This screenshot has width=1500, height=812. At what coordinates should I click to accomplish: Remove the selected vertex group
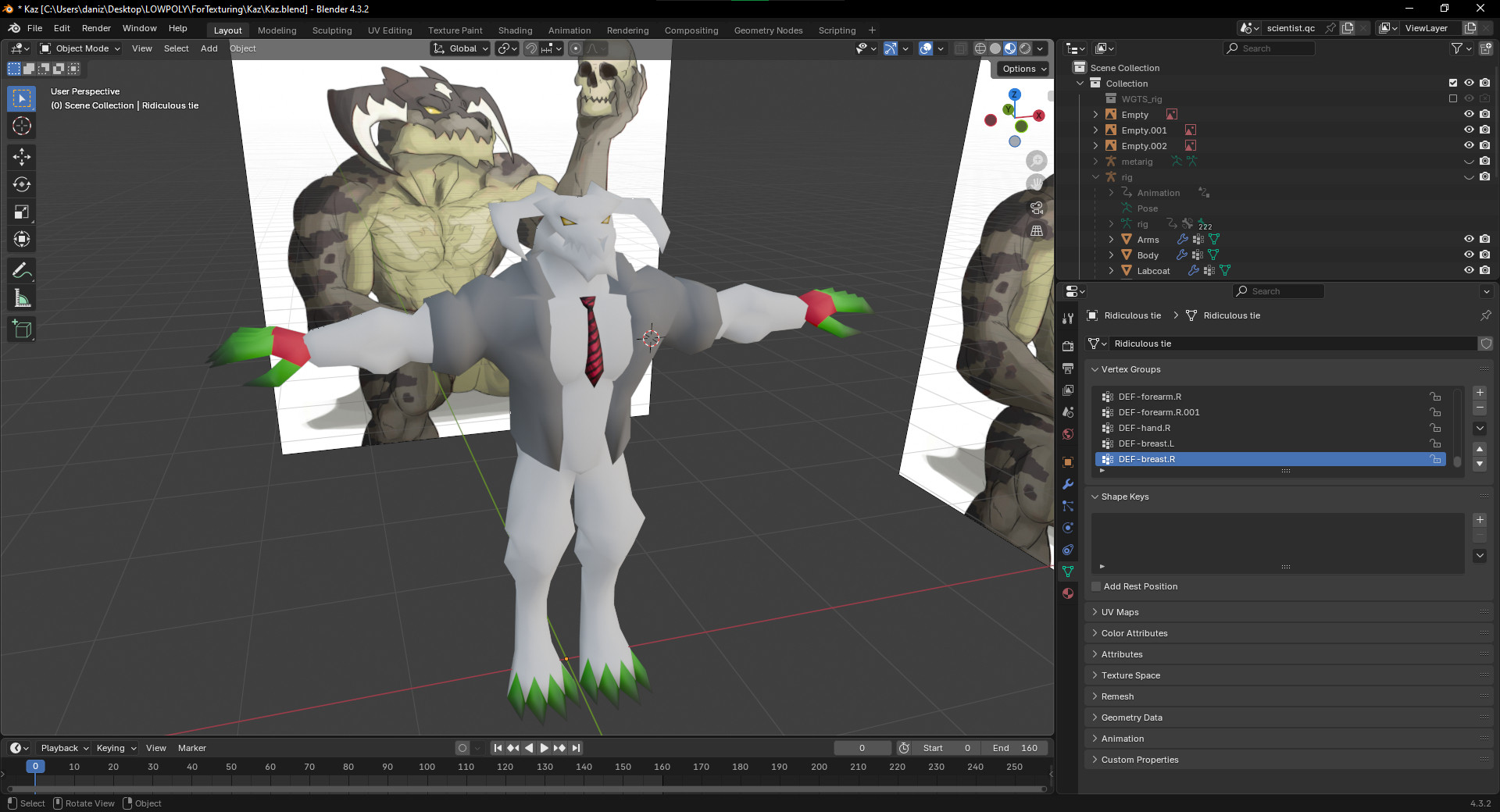[1480, 408]
